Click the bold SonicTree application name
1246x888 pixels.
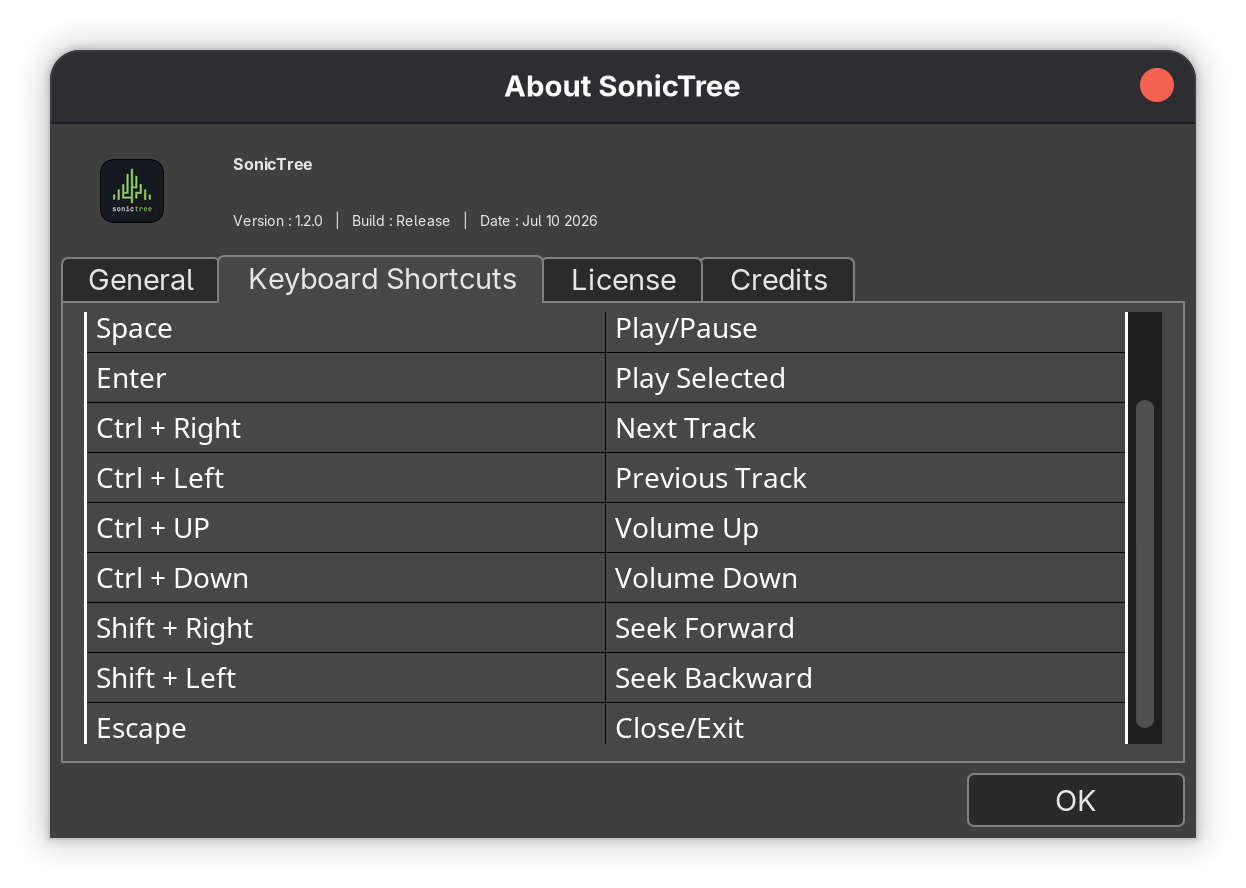(x=273, y=164)
